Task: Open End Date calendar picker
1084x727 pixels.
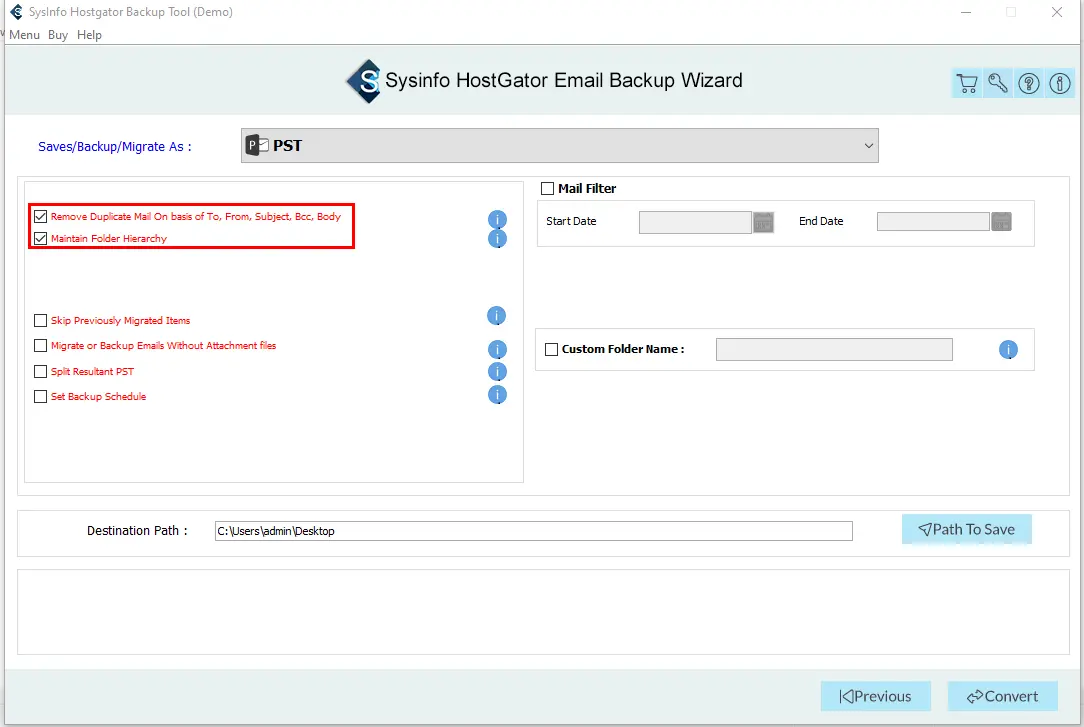Action: [1001, 222]
